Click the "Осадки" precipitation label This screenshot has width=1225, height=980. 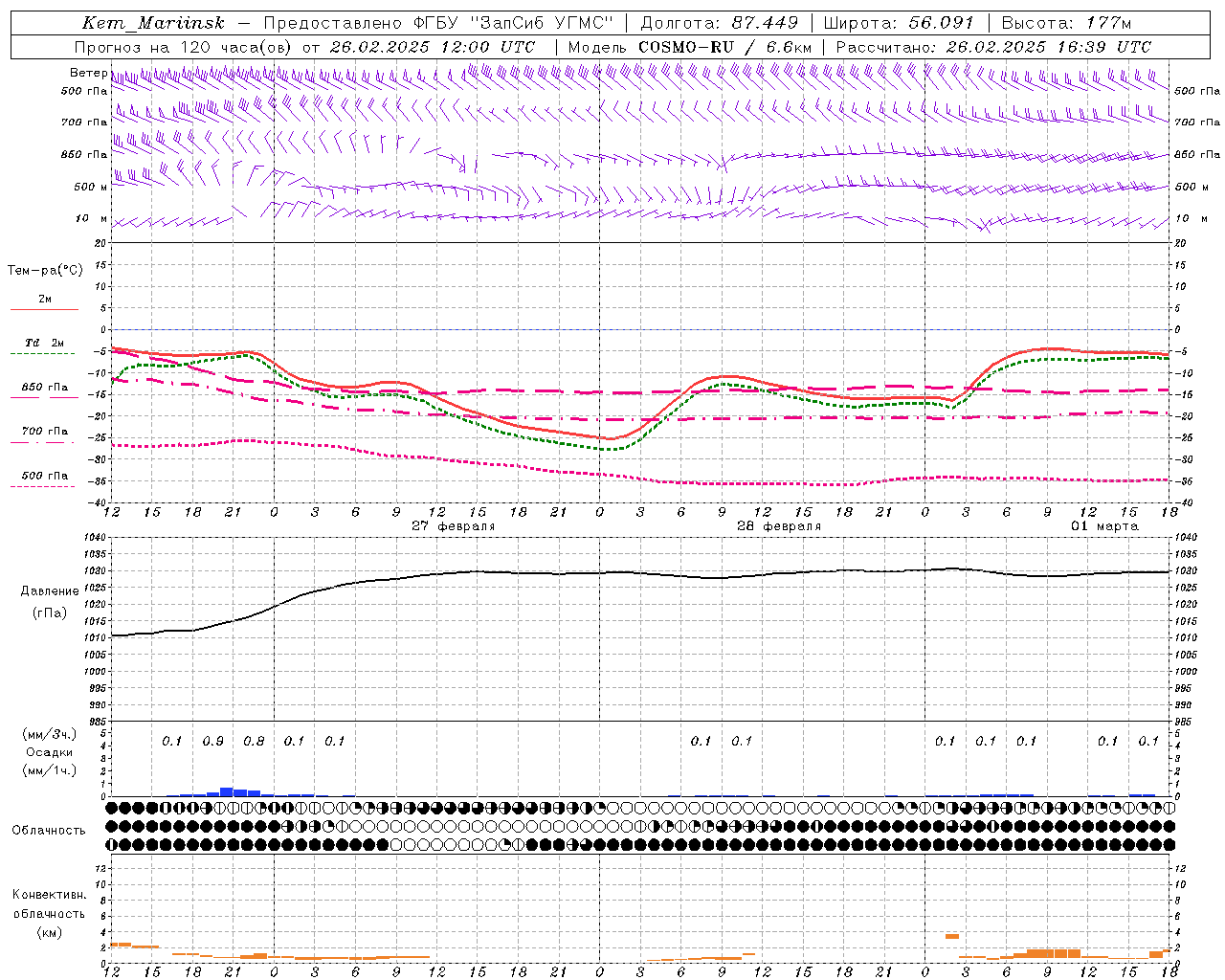pos(50,752)
